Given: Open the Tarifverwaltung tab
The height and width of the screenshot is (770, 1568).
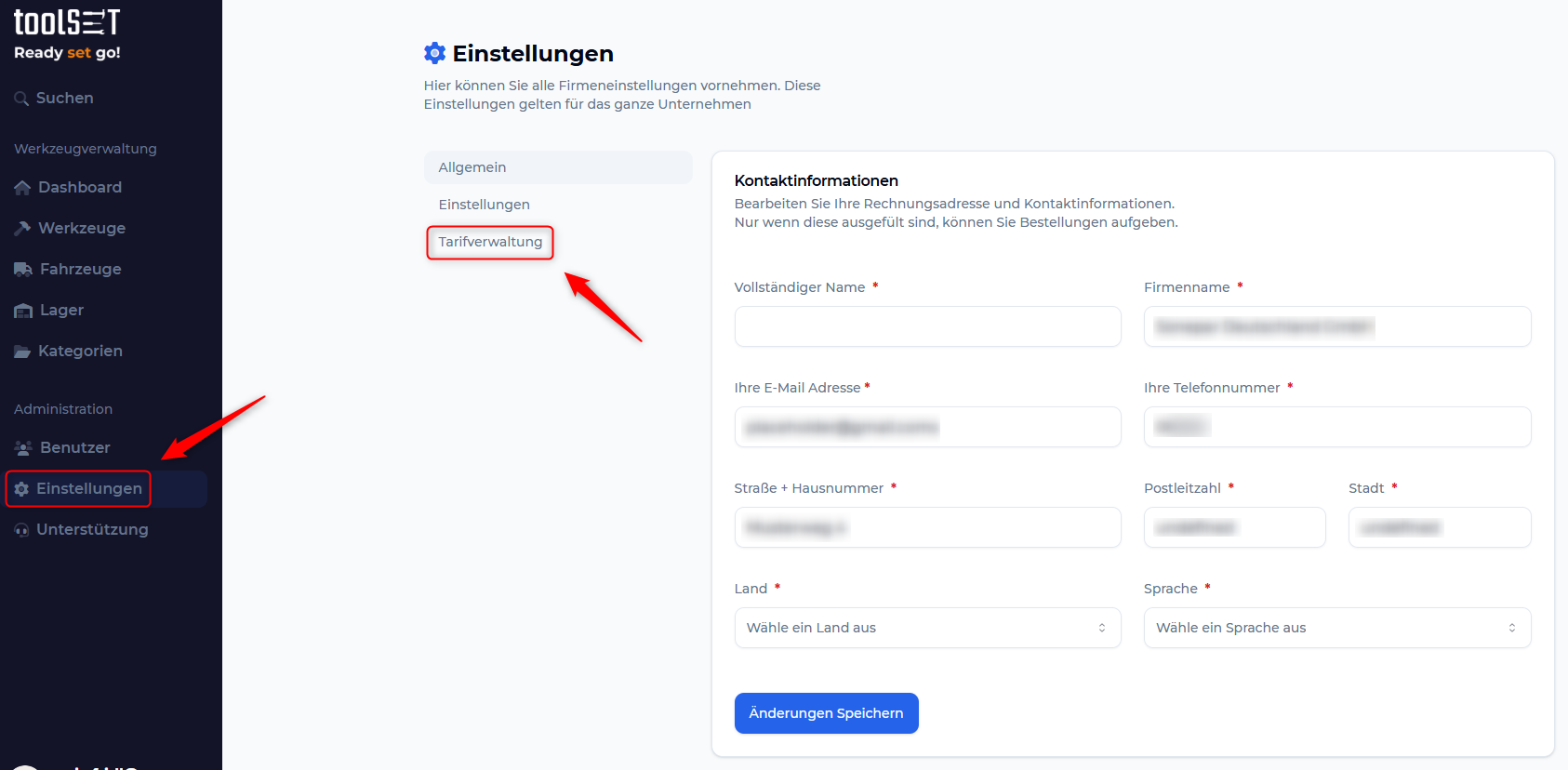Looking at the screenshot, I should (490, 242).
